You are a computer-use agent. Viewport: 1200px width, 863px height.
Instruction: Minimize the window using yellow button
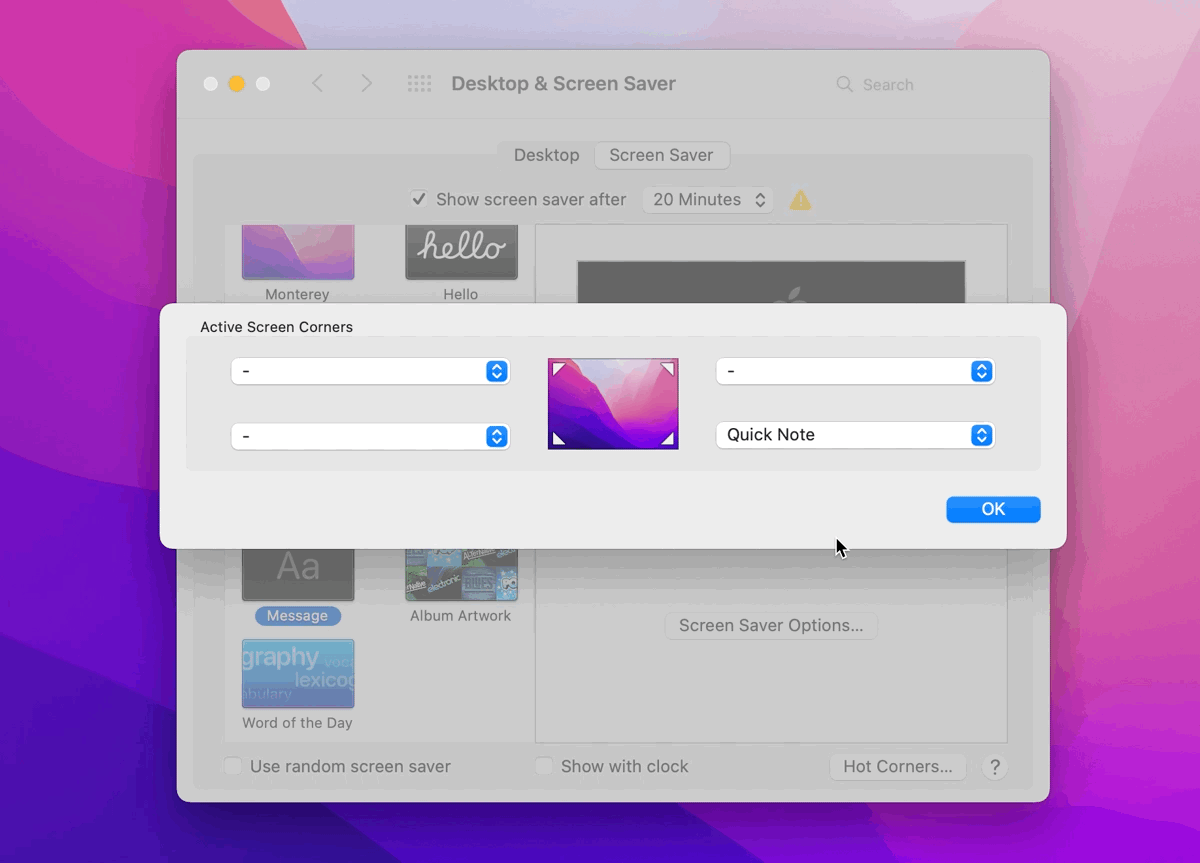(x=237, y=84)
